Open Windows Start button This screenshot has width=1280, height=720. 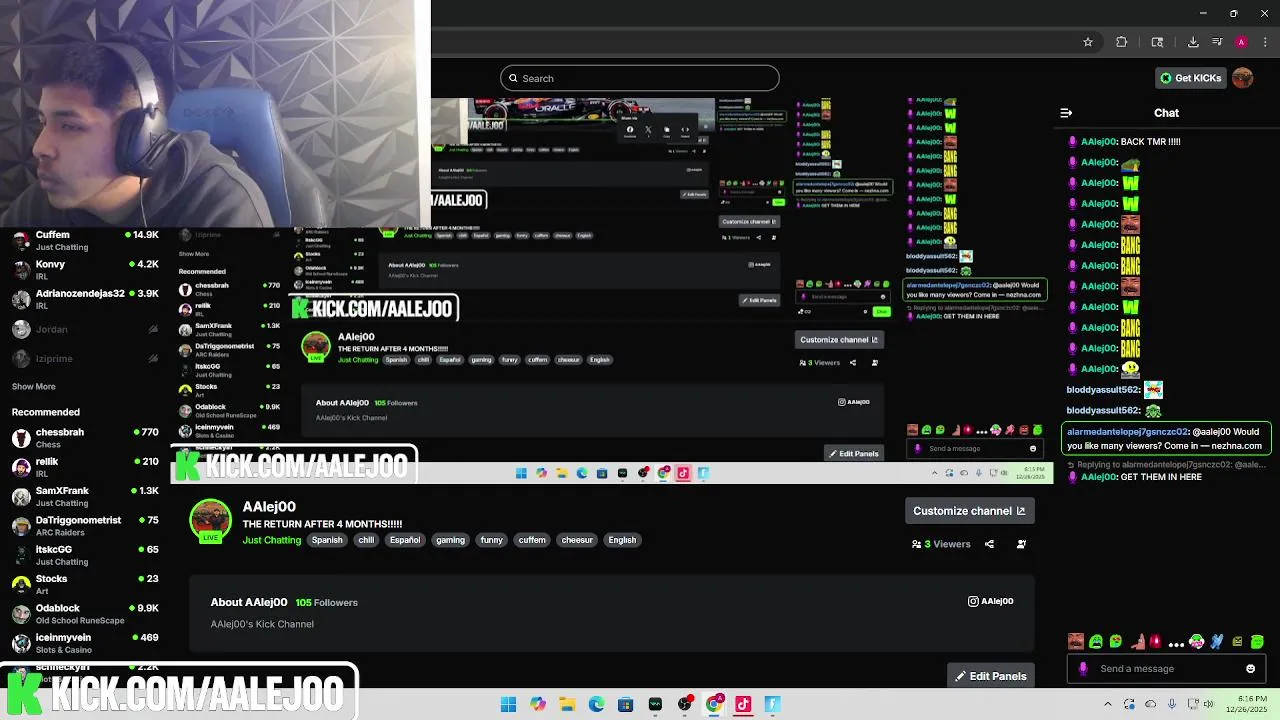(508, 704)
